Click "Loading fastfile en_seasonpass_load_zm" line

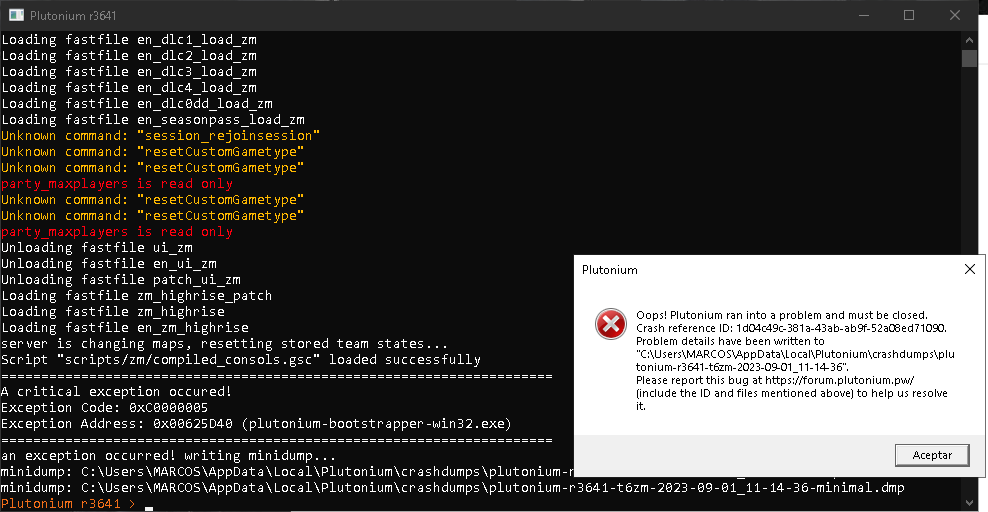coord(152,120)
